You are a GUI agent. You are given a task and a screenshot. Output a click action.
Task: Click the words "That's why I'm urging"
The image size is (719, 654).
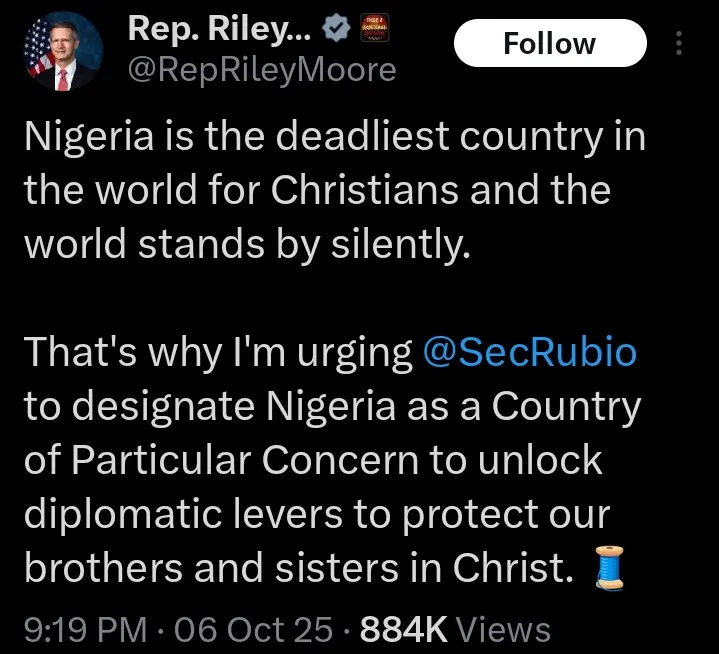pyautogui.click(x=218, y=353)
